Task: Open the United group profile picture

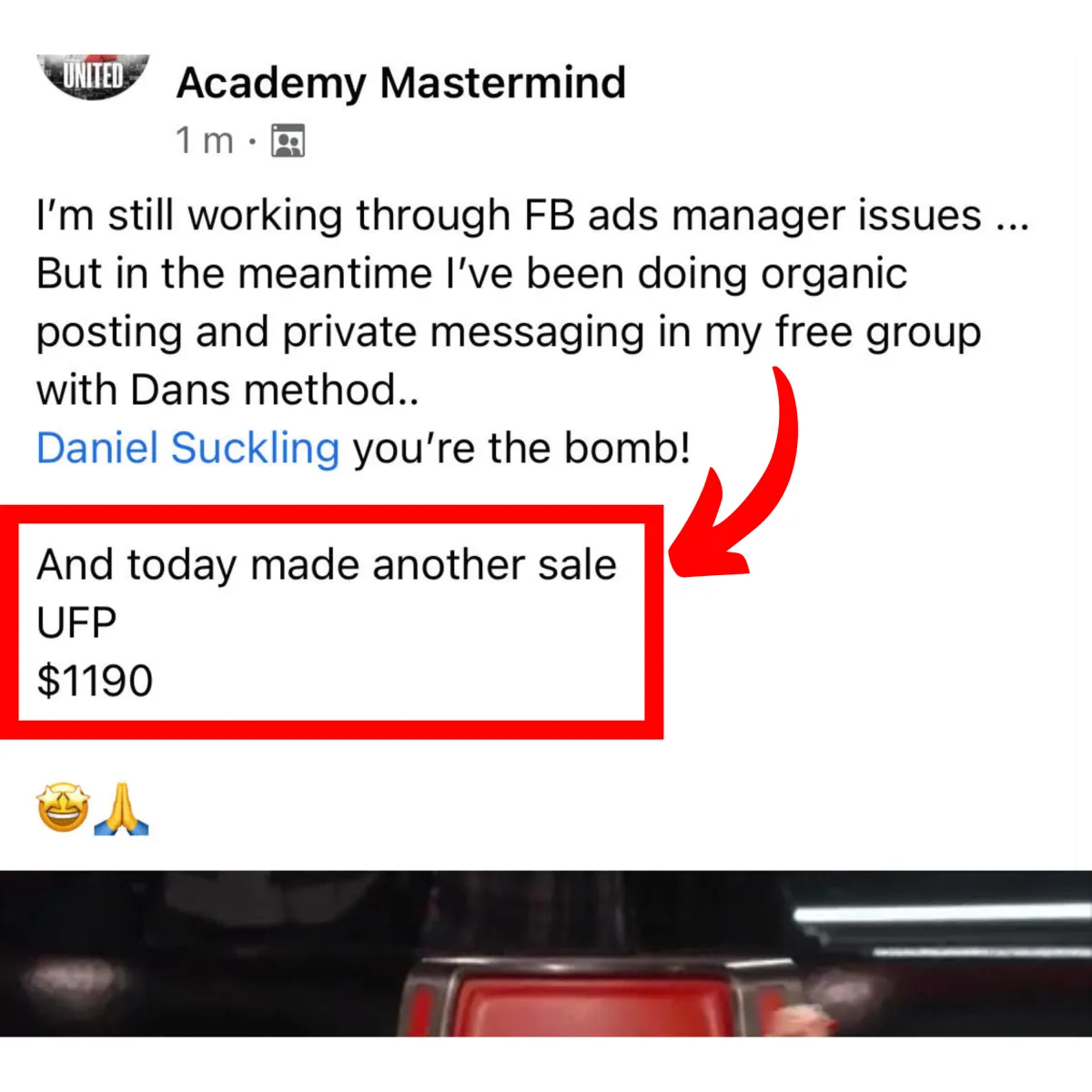Action: click(x=92, y=76)
